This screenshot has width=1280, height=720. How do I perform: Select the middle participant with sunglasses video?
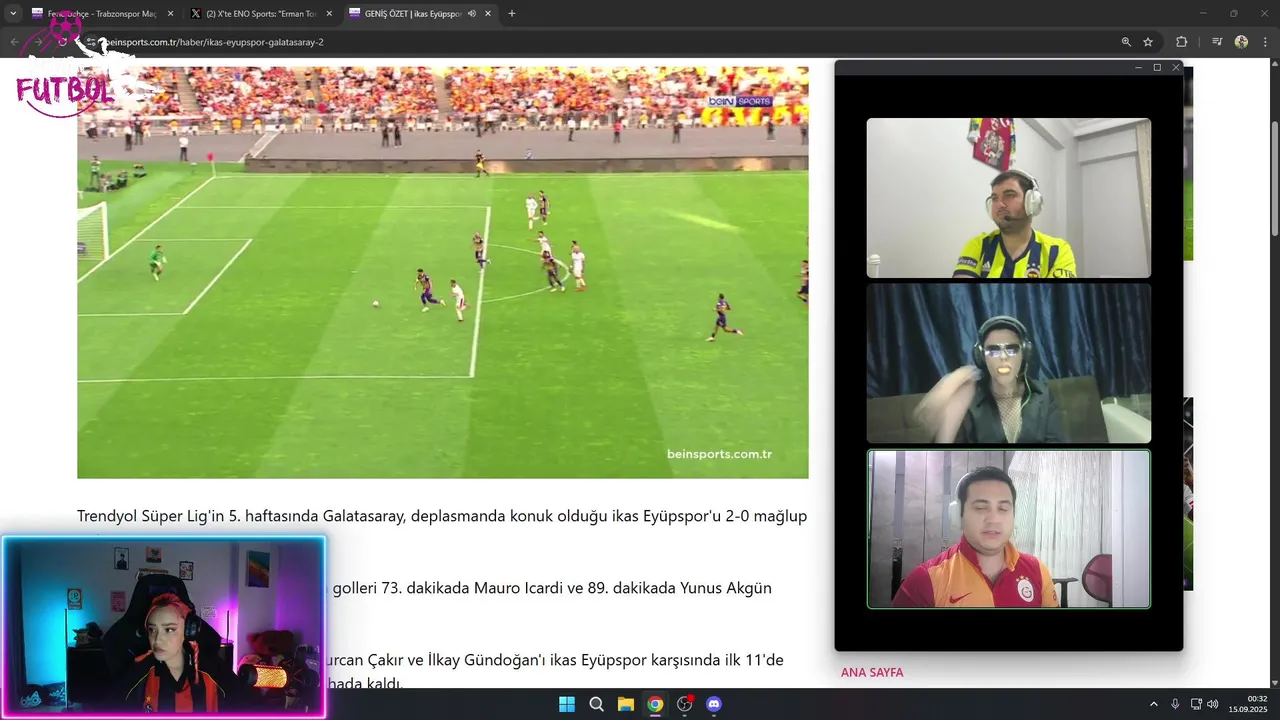click(1008, 363)
